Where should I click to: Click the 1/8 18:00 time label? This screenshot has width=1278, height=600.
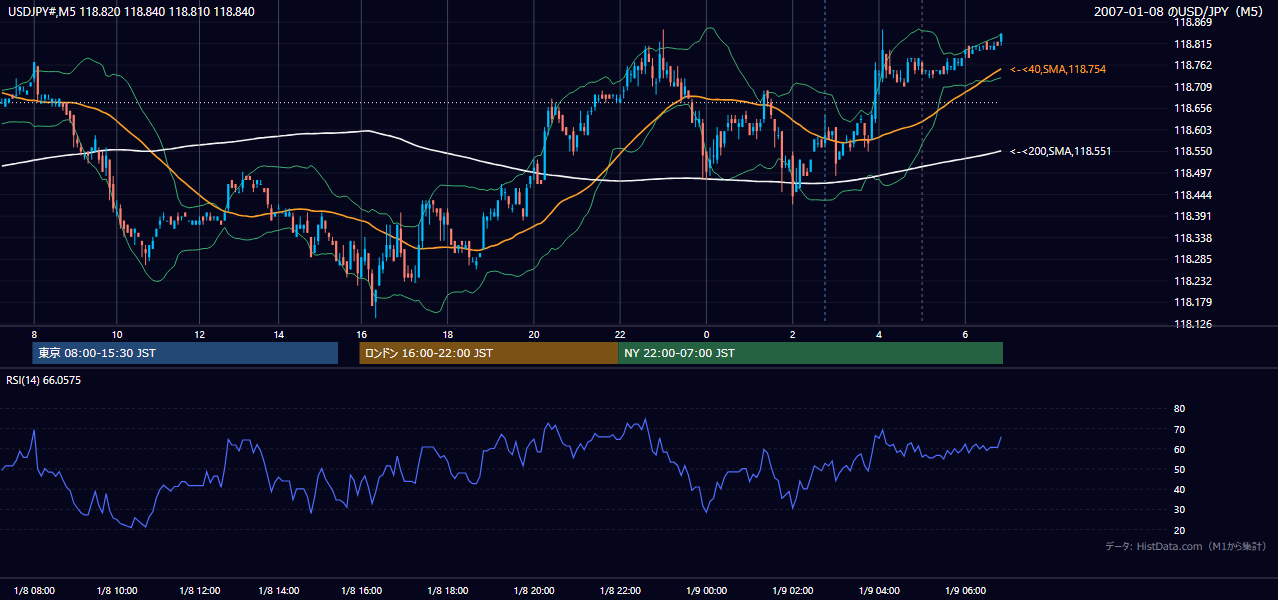click(449, 590)
